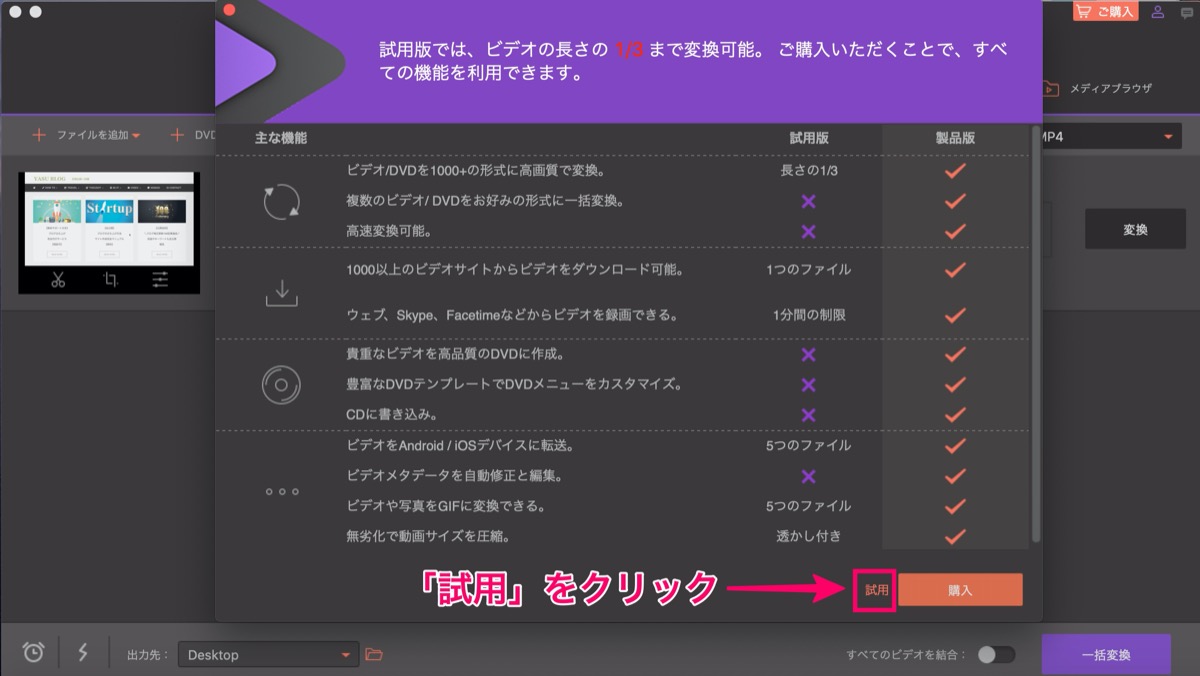Click the purple X for 高速変換可能
The height and width of the screenshot is (676, 1200).
tap(809, 231)
